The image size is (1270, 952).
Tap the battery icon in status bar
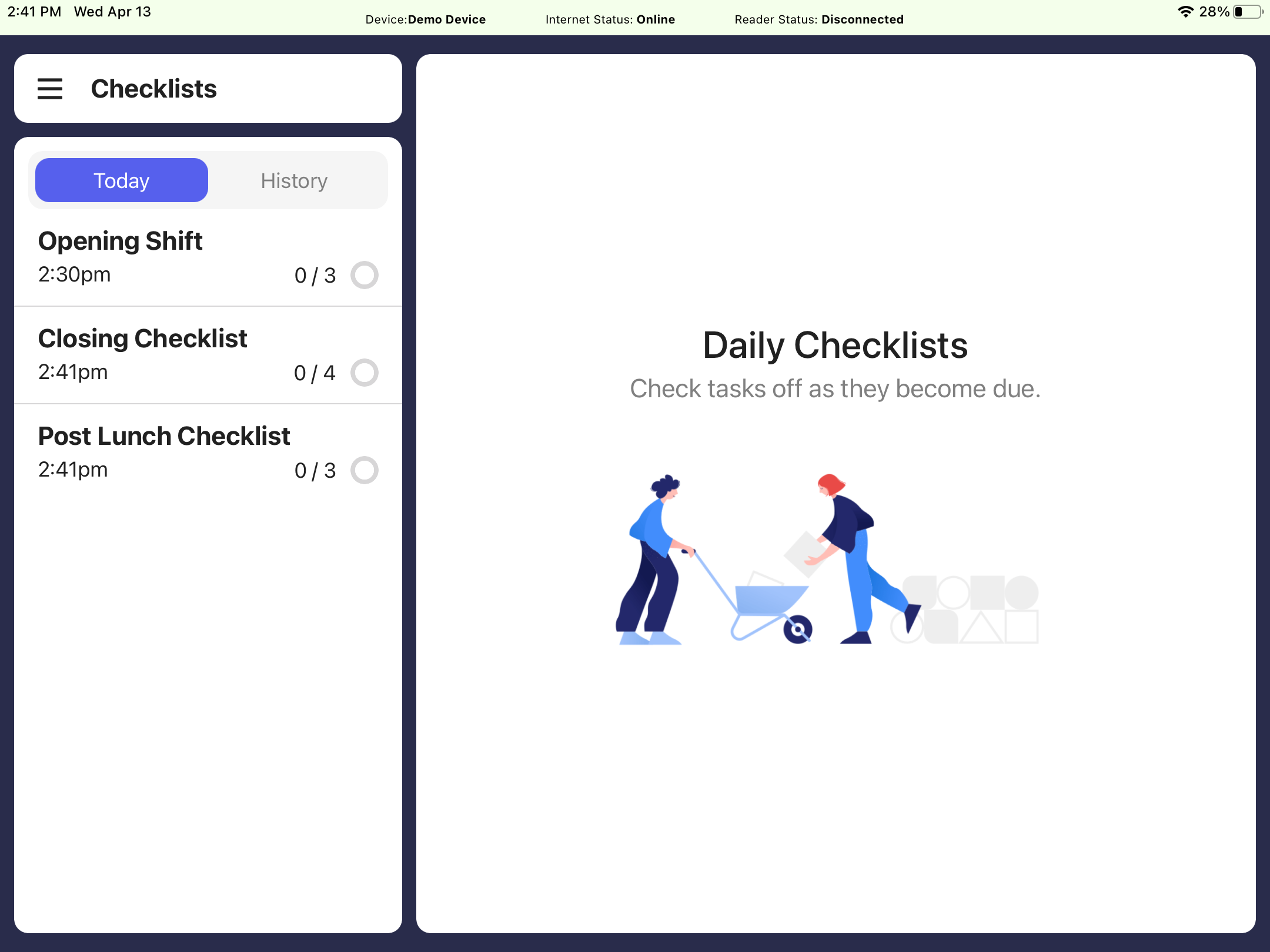click(x=1248, y=12)
